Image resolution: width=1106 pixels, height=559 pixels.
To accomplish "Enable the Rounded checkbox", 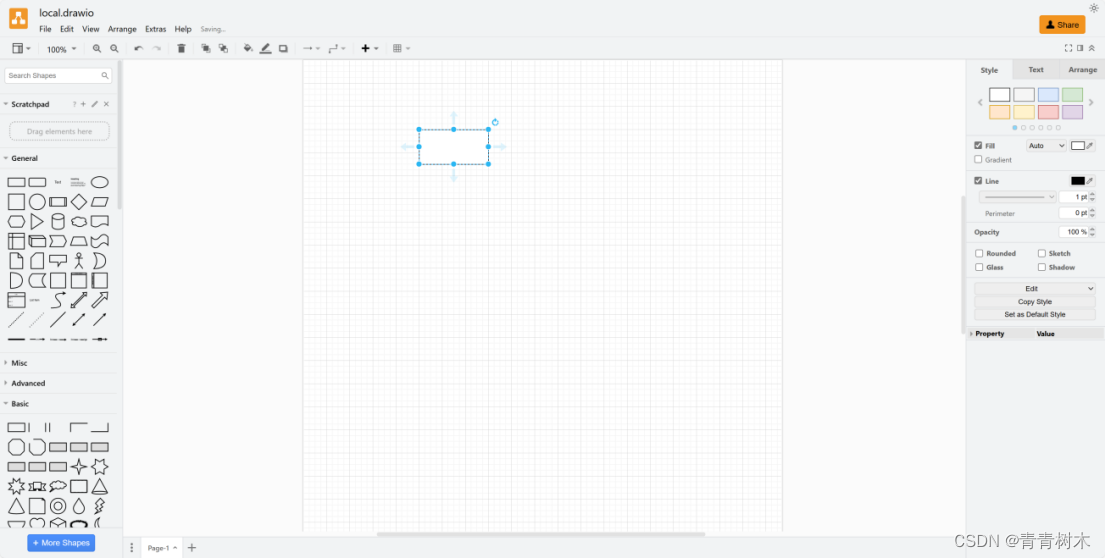I will tap(979, 253).
